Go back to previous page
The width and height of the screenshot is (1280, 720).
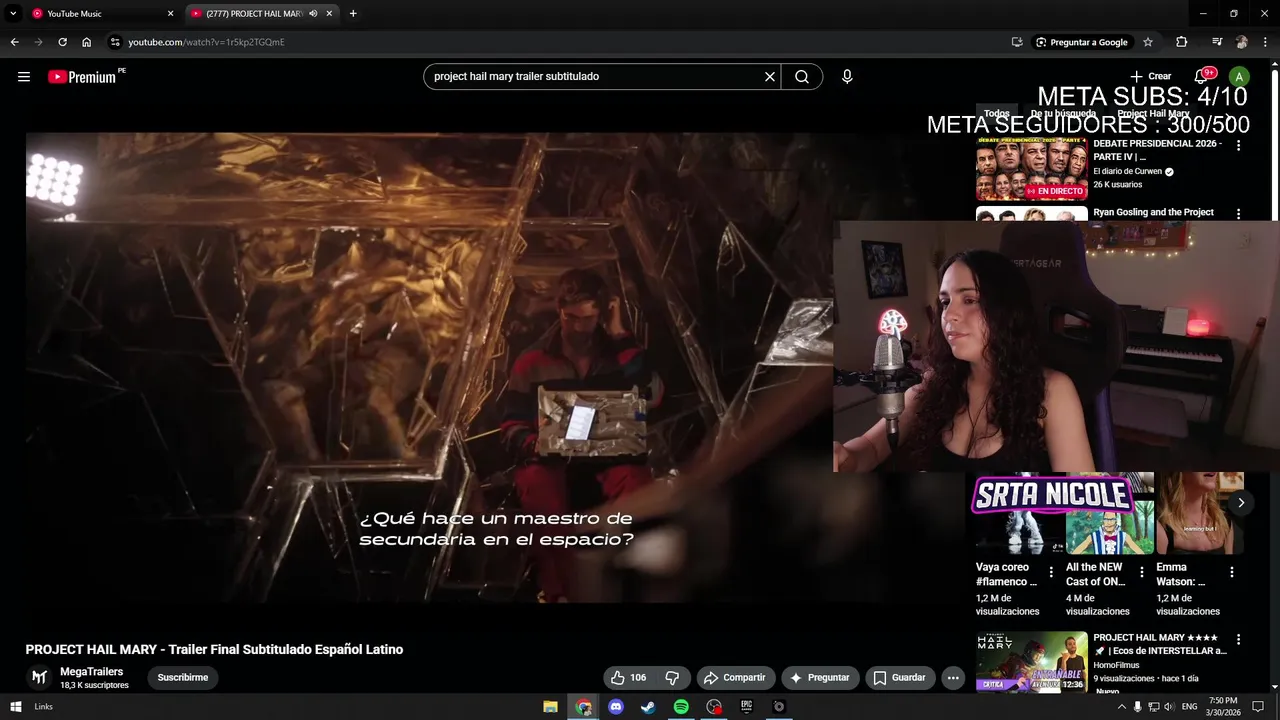click(x=14, y=42)
